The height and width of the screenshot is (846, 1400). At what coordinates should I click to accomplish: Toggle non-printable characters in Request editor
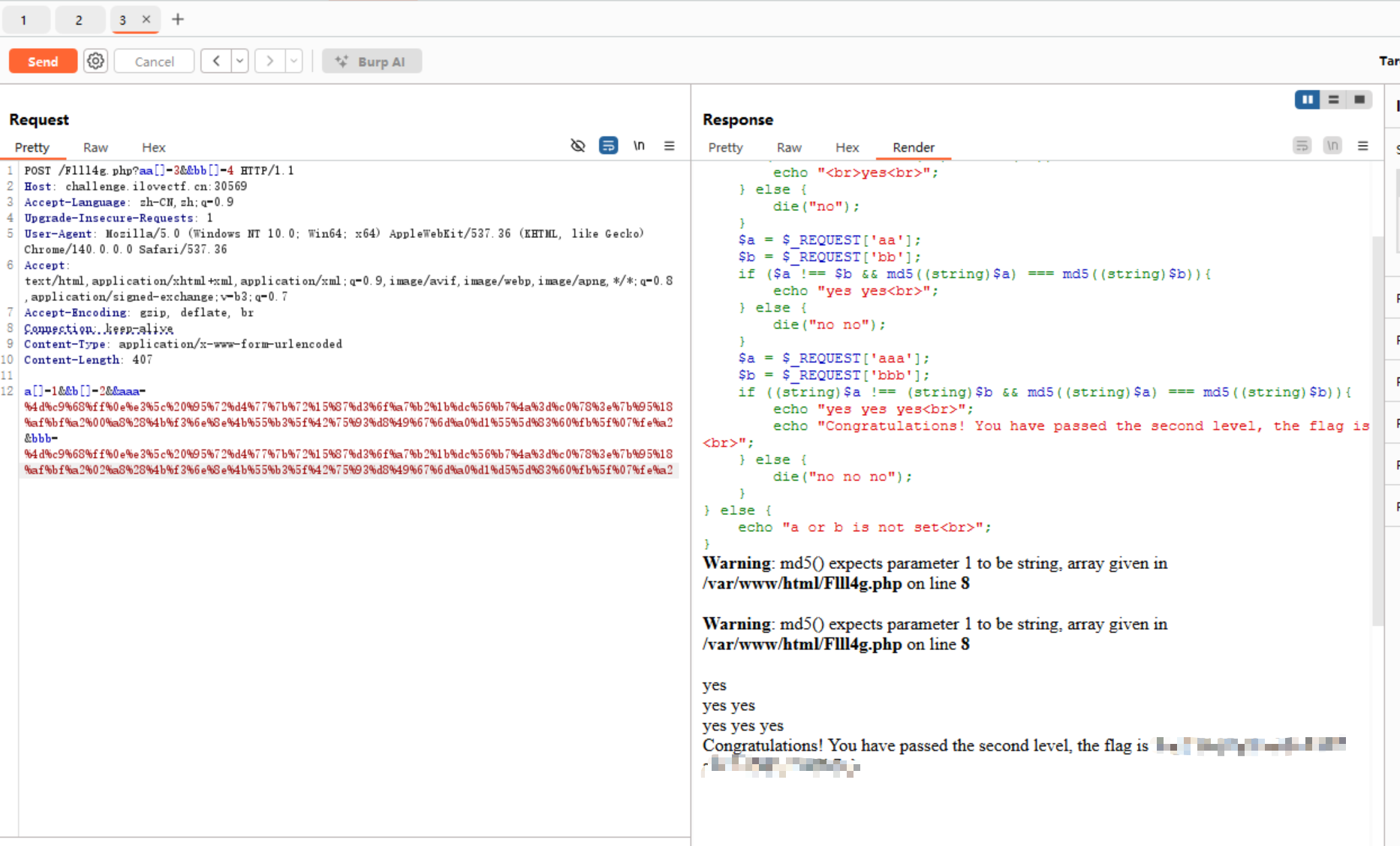639,146
